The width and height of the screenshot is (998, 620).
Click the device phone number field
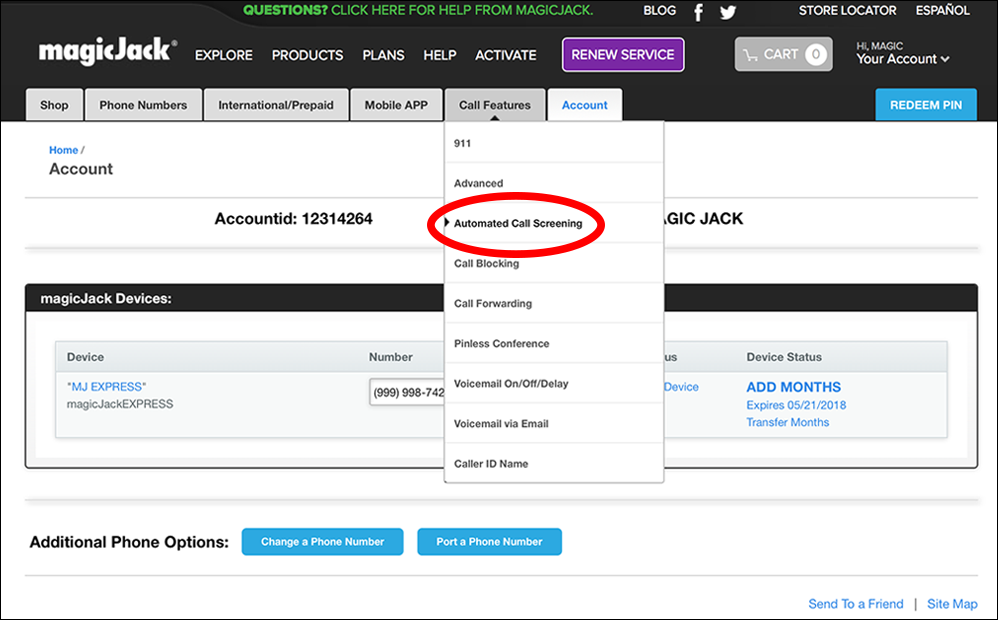click(408, 392)
